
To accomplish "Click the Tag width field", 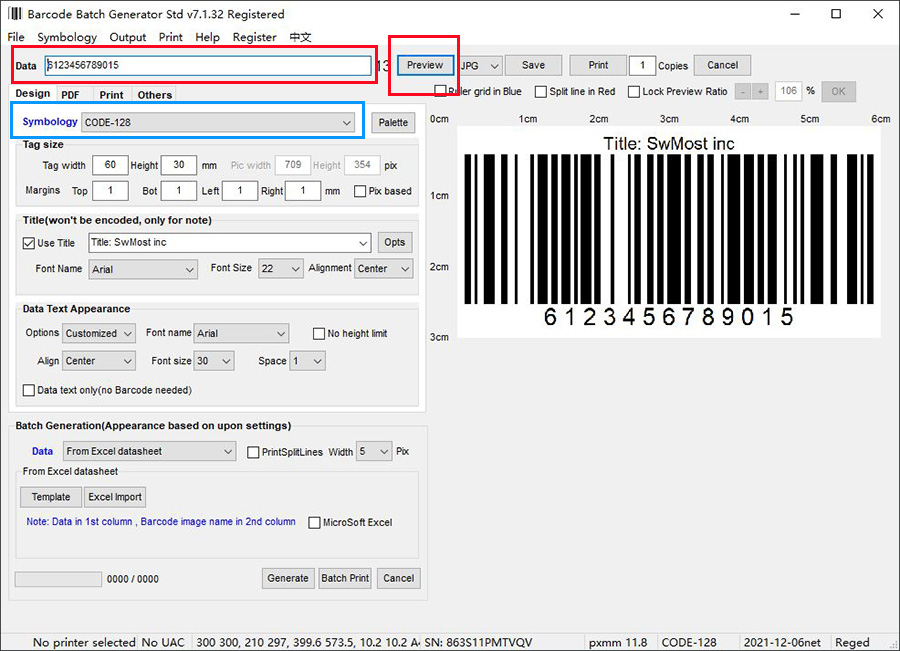I will 110,165.
